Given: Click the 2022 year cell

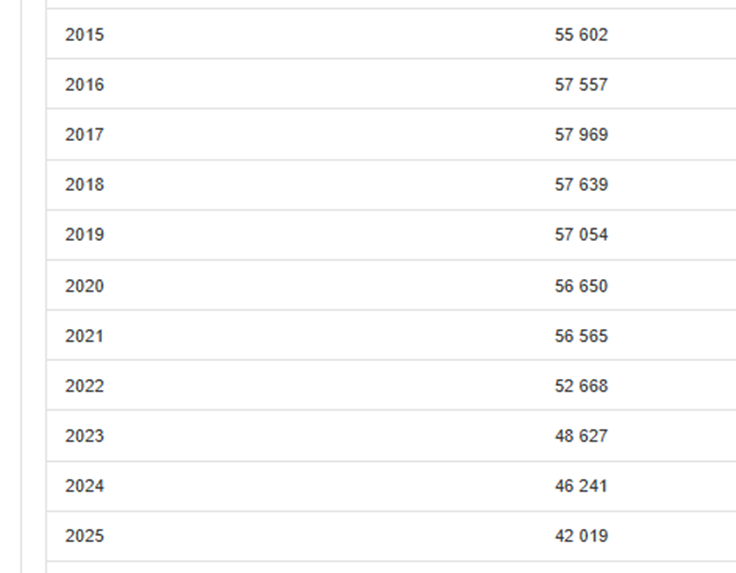Looking at the screenshot, I should pos(84,386).
